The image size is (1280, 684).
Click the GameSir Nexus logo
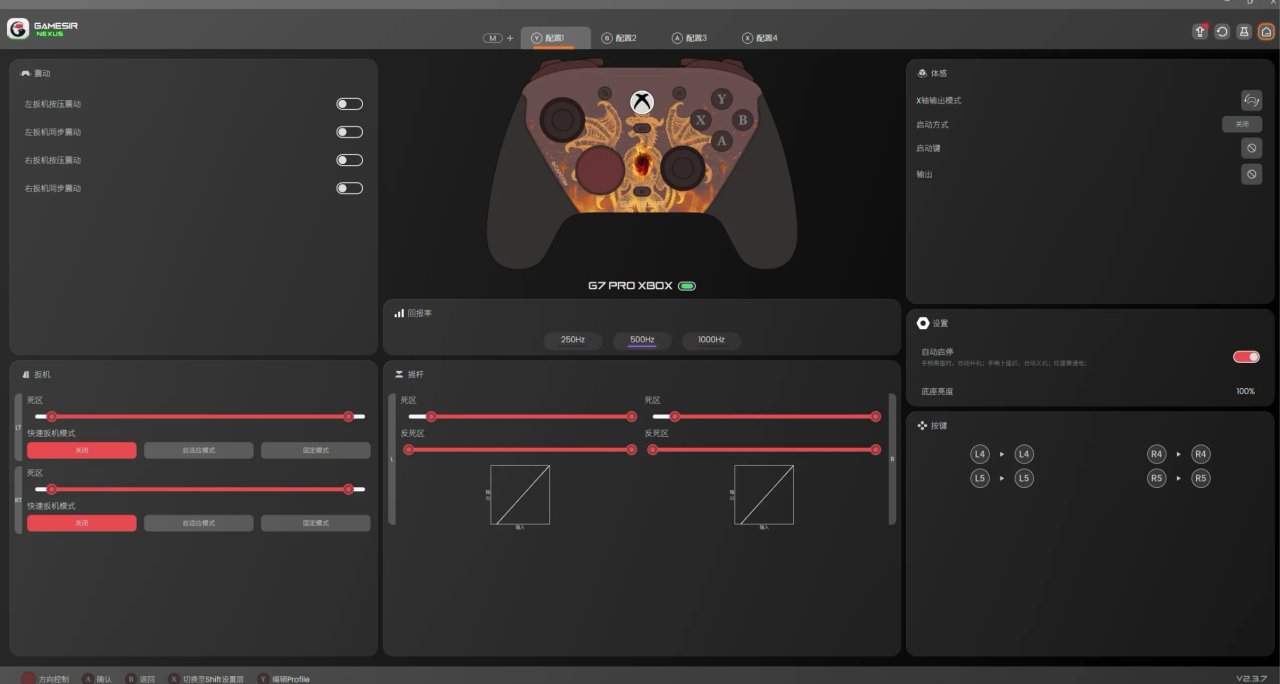[41, 29]
